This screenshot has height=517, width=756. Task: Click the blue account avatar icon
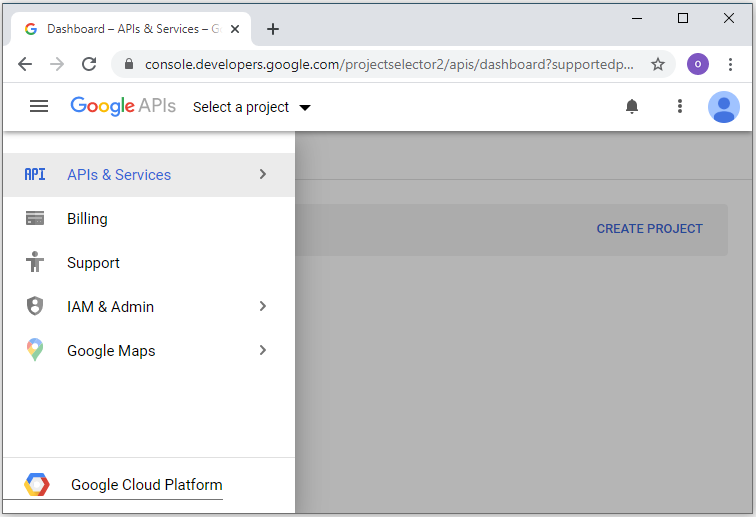(x=724, y=107)
